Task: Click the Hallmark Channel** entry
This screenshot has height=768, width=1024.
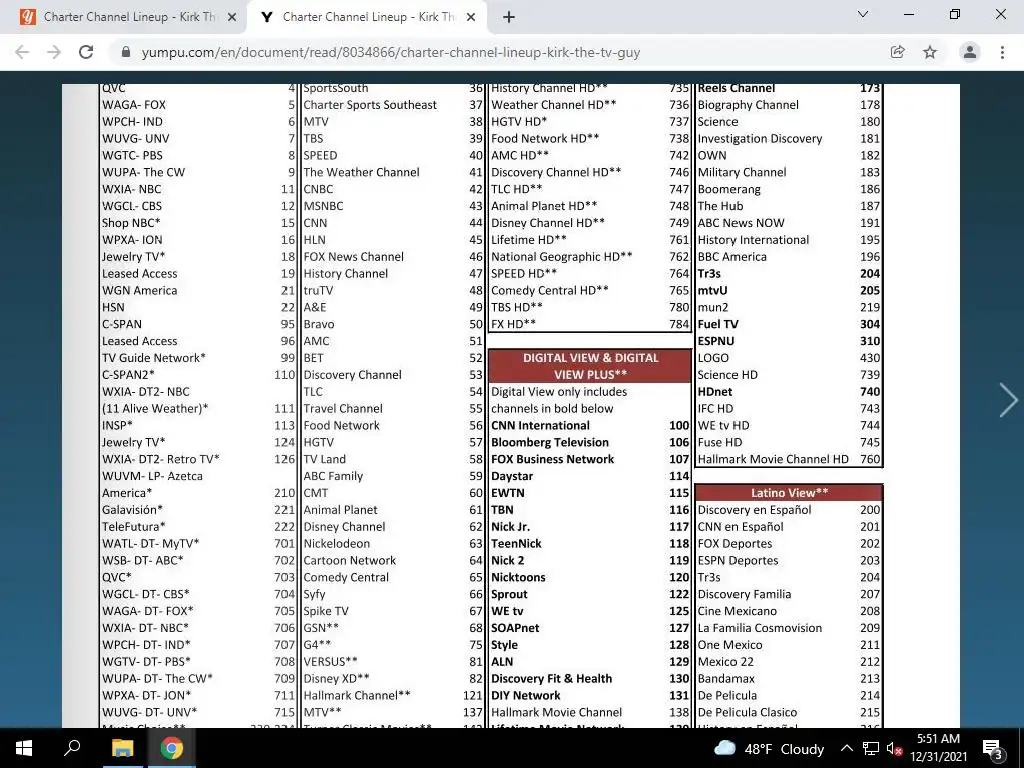Action: (357, 696)
